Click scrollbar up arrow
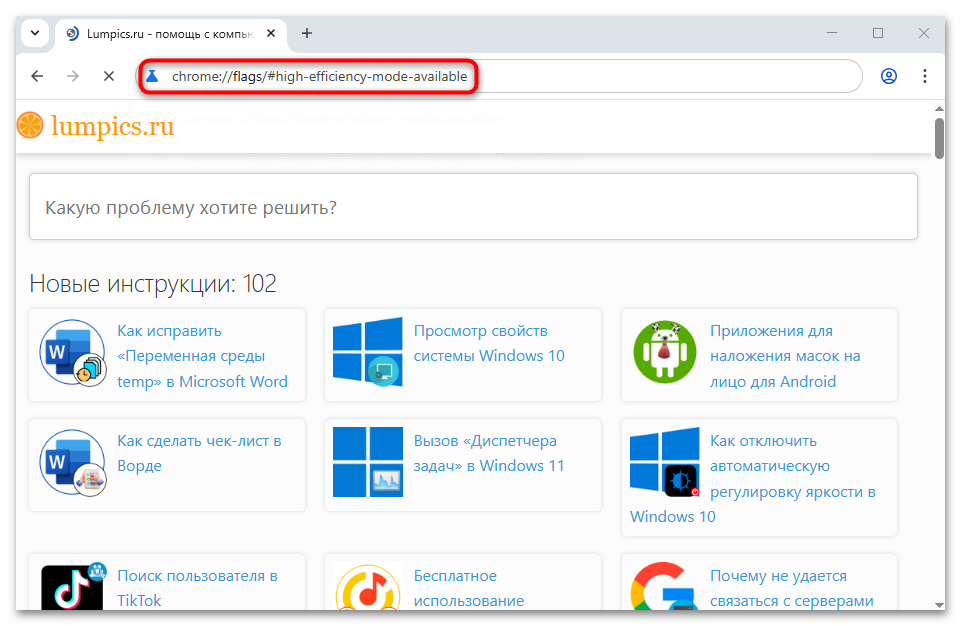Viewport: 961px width, 626px height. coord(940,109)
